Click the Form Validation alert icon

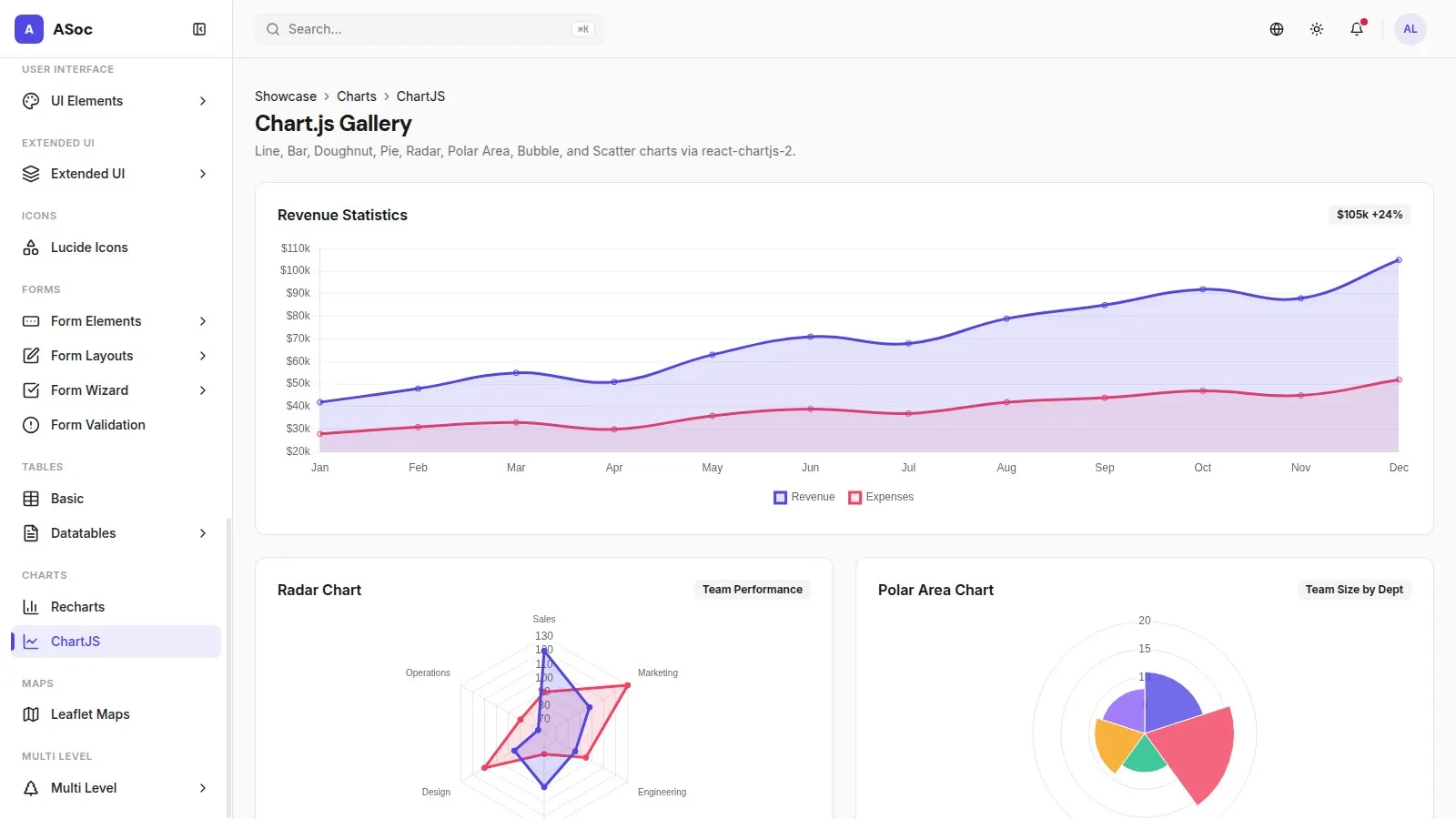[31, 425]
